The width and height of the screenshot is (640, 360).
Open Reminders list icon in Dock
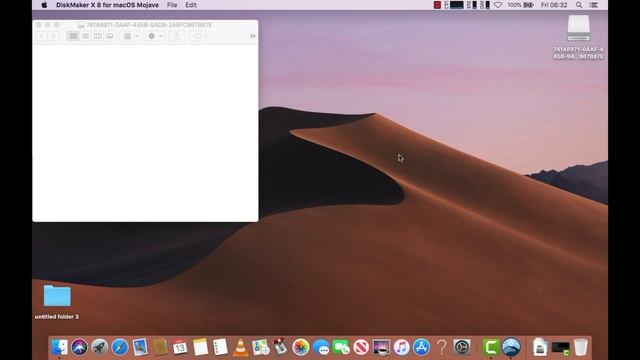220,347
